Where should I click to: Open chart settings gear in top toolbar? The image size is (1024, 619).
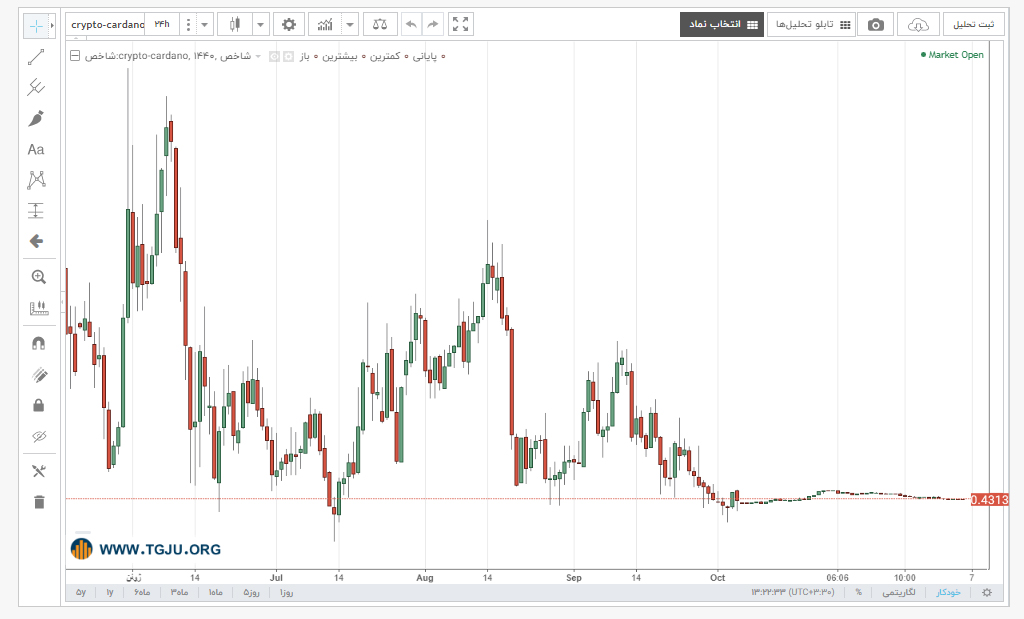(x=289, y=25)
